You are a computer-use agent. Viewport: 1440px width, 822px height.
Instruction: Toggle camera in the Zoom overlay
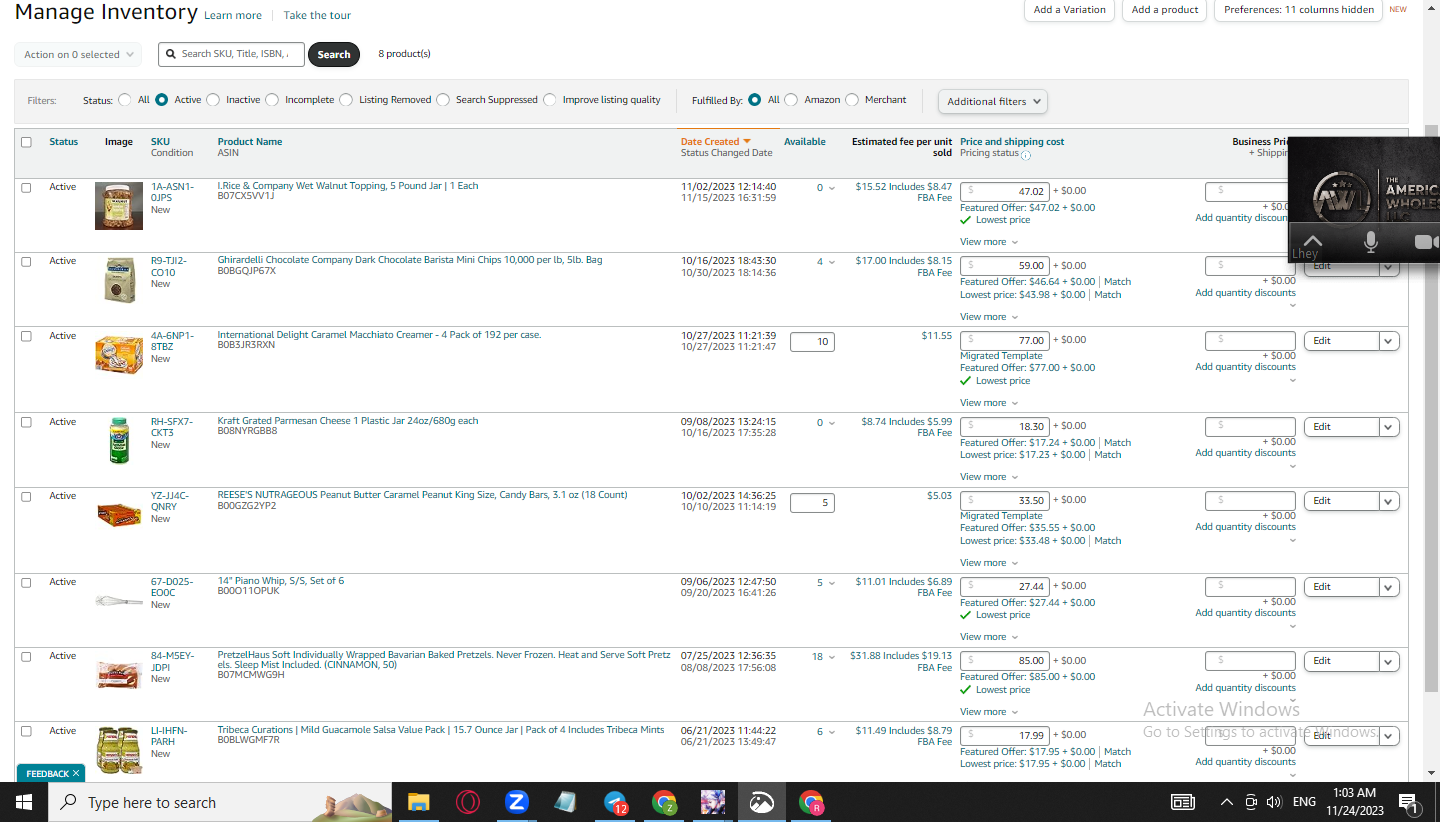tap(1427, 241)
